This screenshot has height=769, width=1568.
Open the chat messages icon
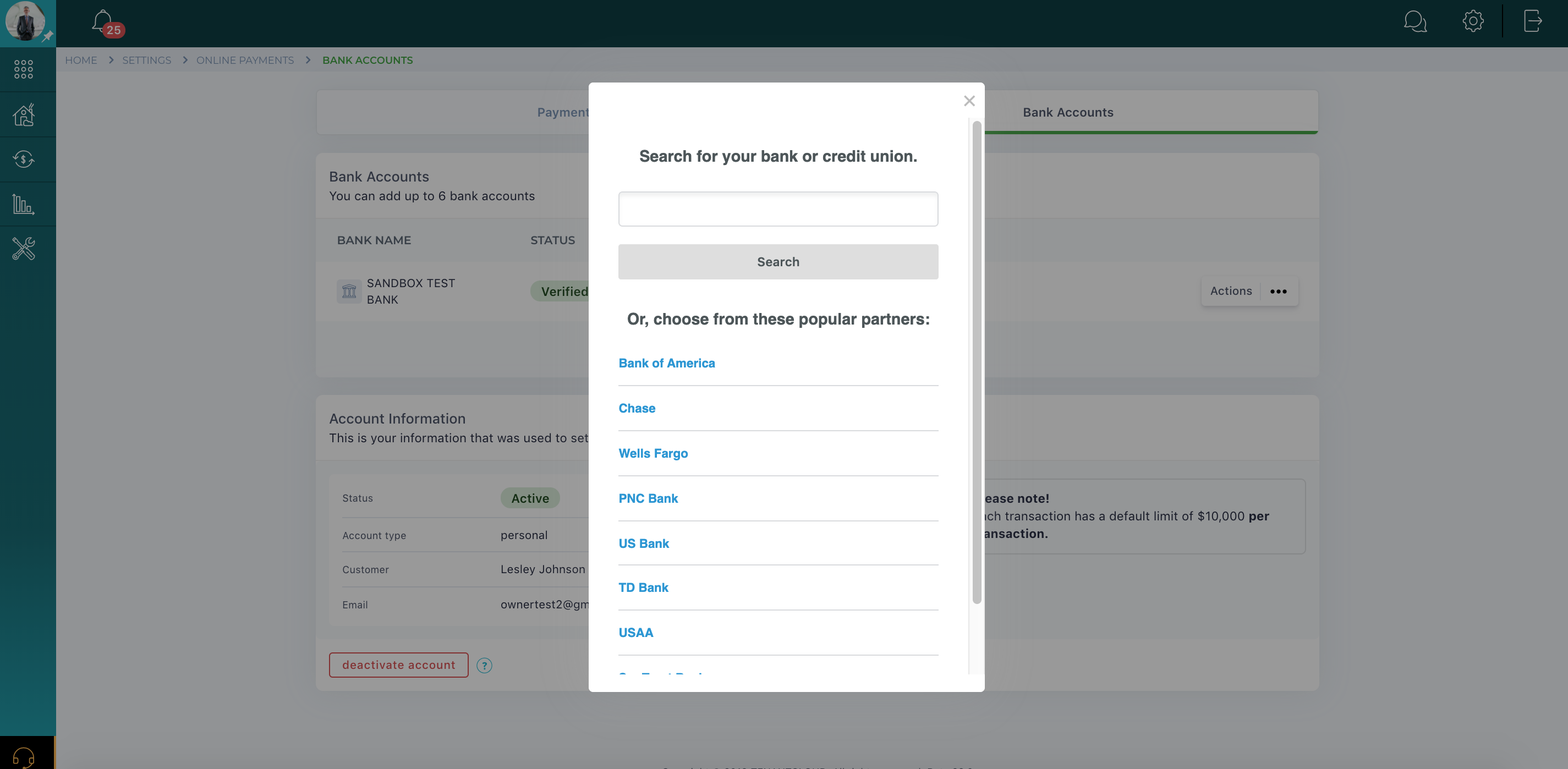click(1415, 21)
